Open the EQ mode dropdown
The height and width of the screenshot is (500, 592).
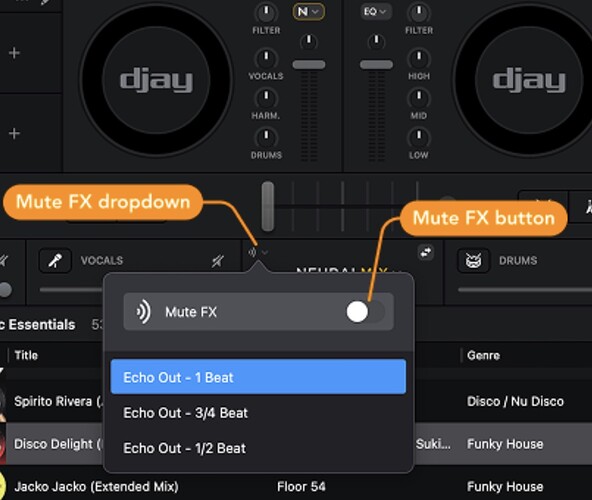pos(375,12)
